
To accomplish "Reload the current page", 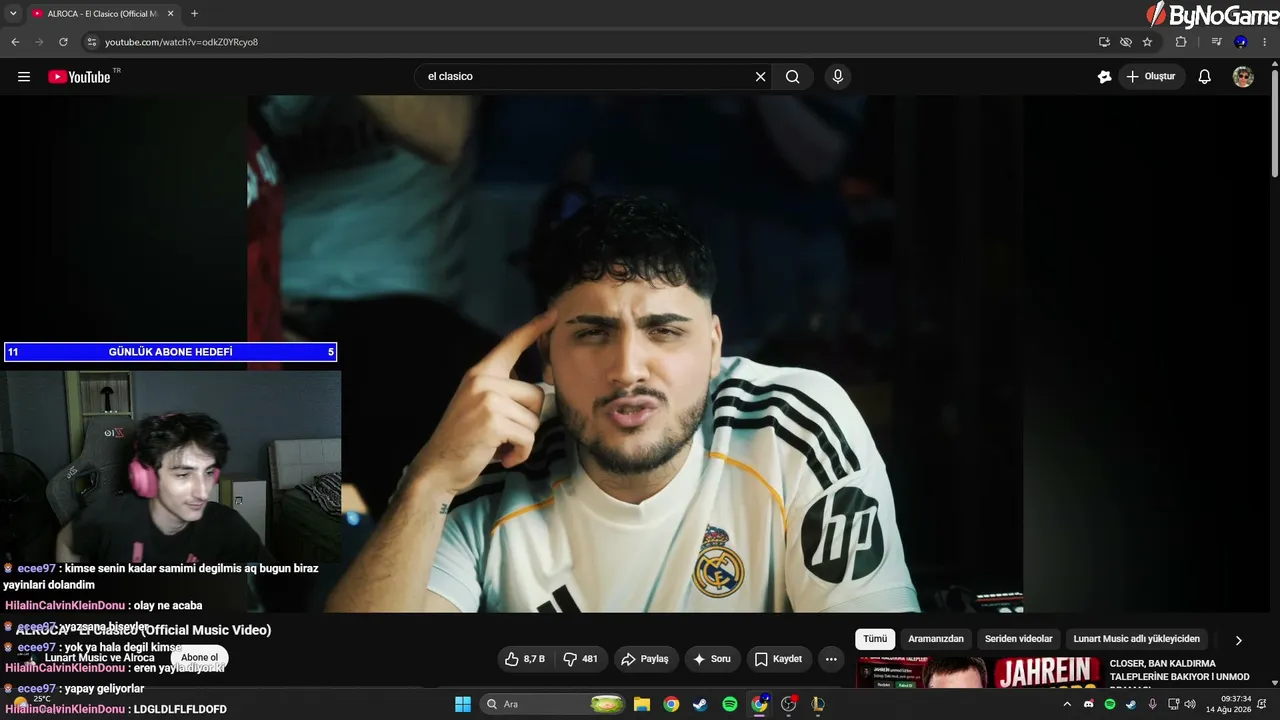I will 63,42.
